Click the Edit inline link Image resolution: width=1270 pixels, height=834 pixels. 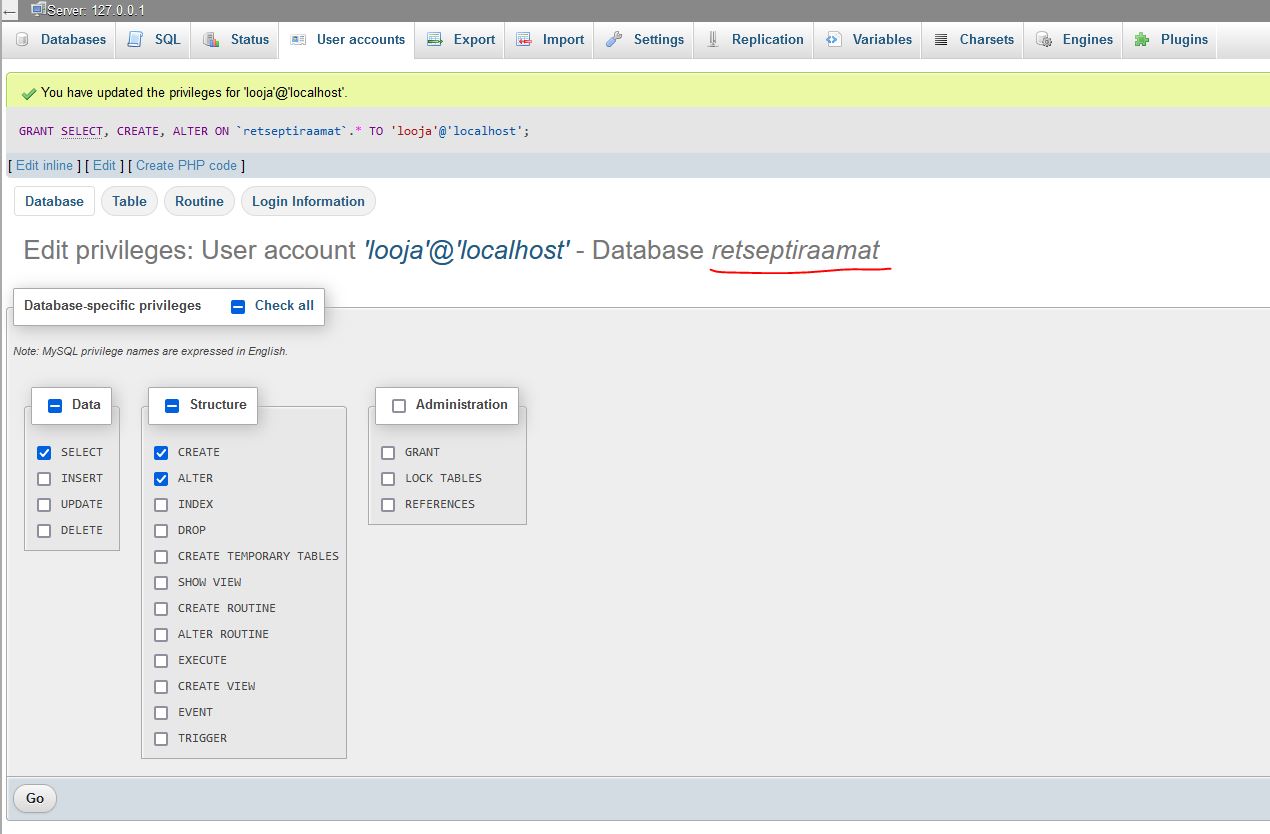pos(44,165)
